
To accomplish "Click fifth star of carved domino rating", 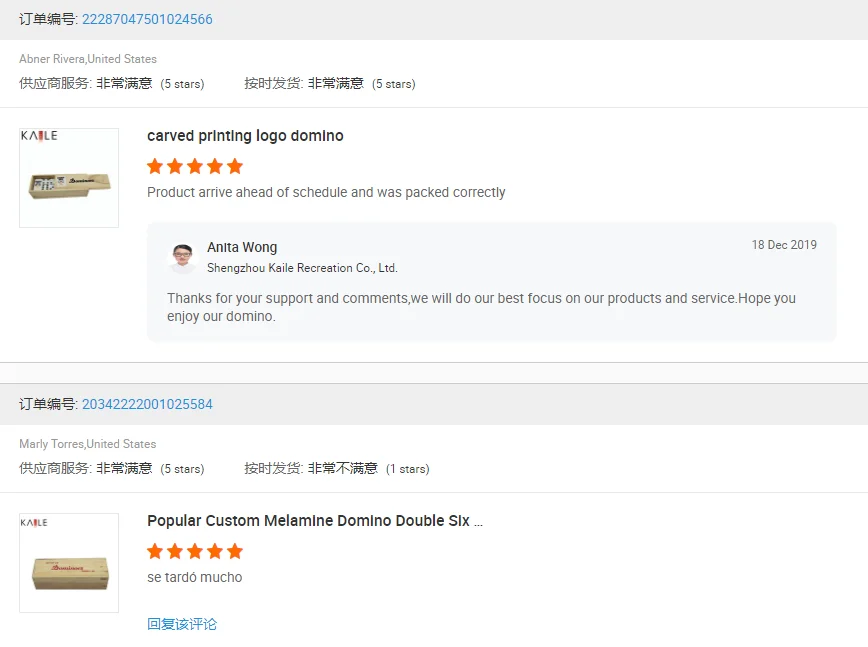I will (235, 166).
